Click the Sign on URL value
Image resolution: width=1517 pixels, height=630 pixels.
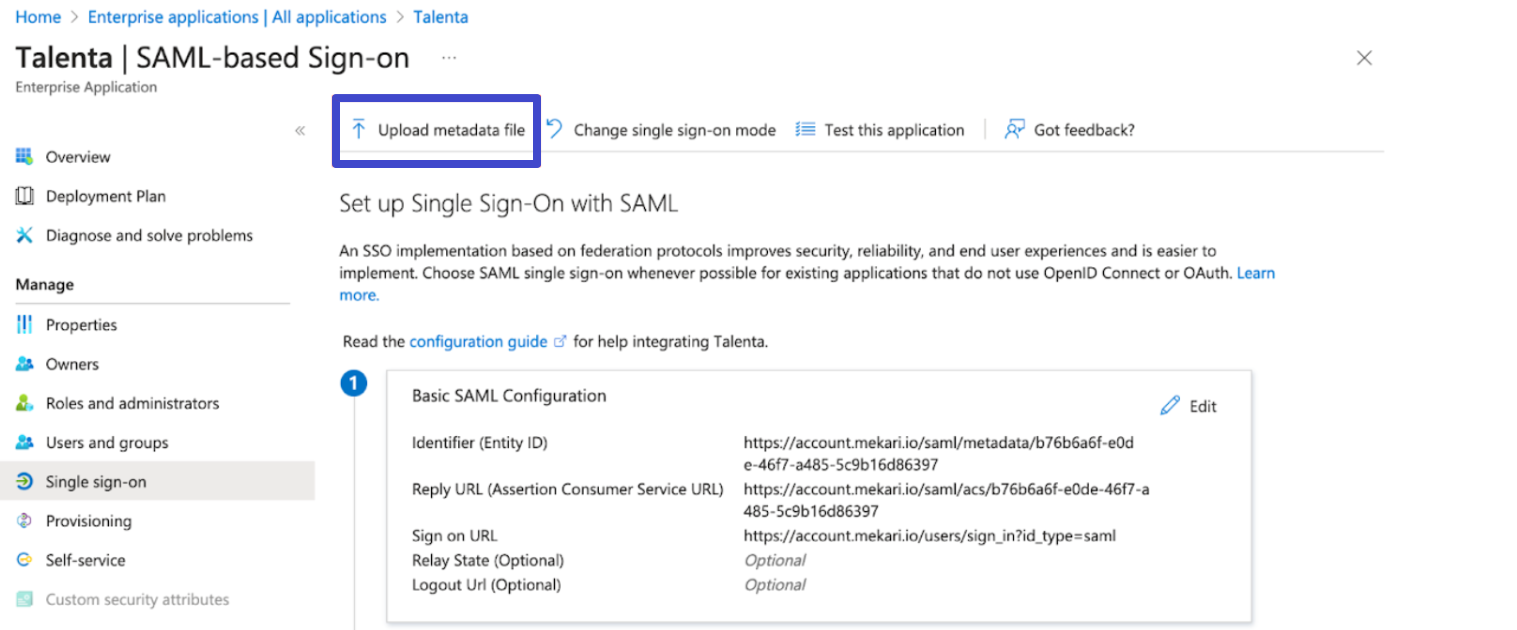click(930, 536)
